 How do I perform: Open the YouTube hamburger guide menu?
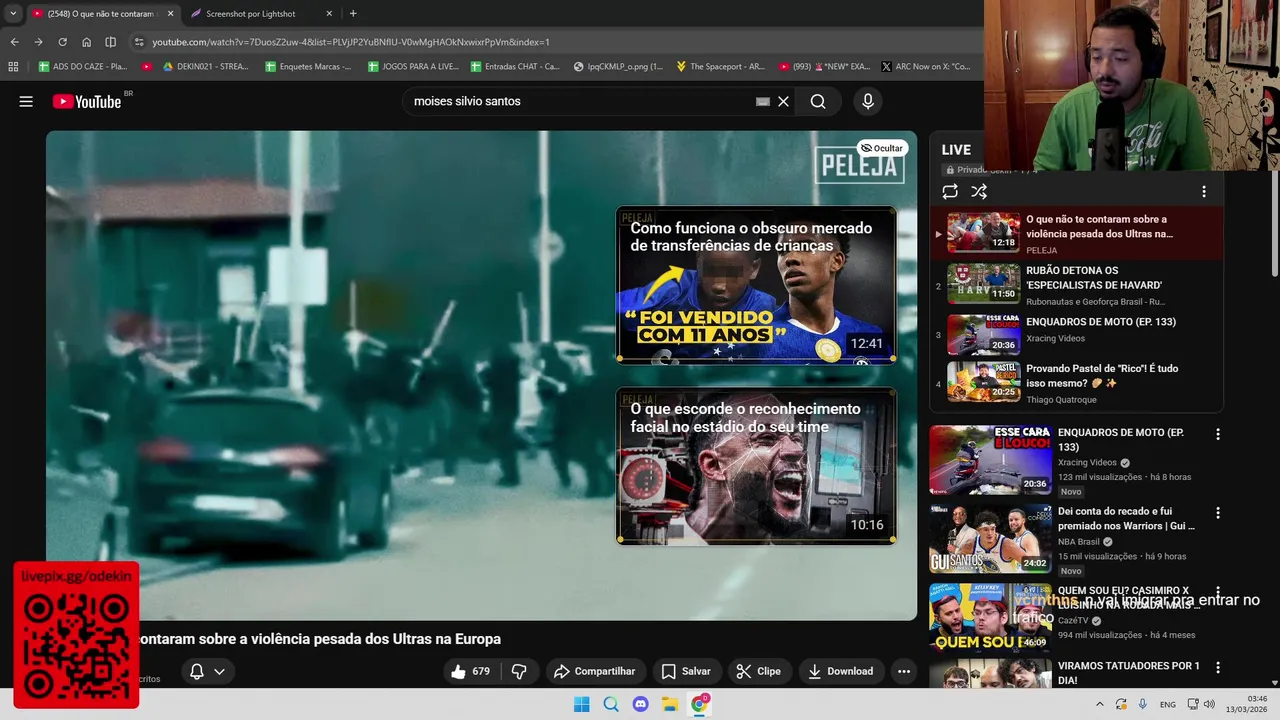[x=26, y=101]
